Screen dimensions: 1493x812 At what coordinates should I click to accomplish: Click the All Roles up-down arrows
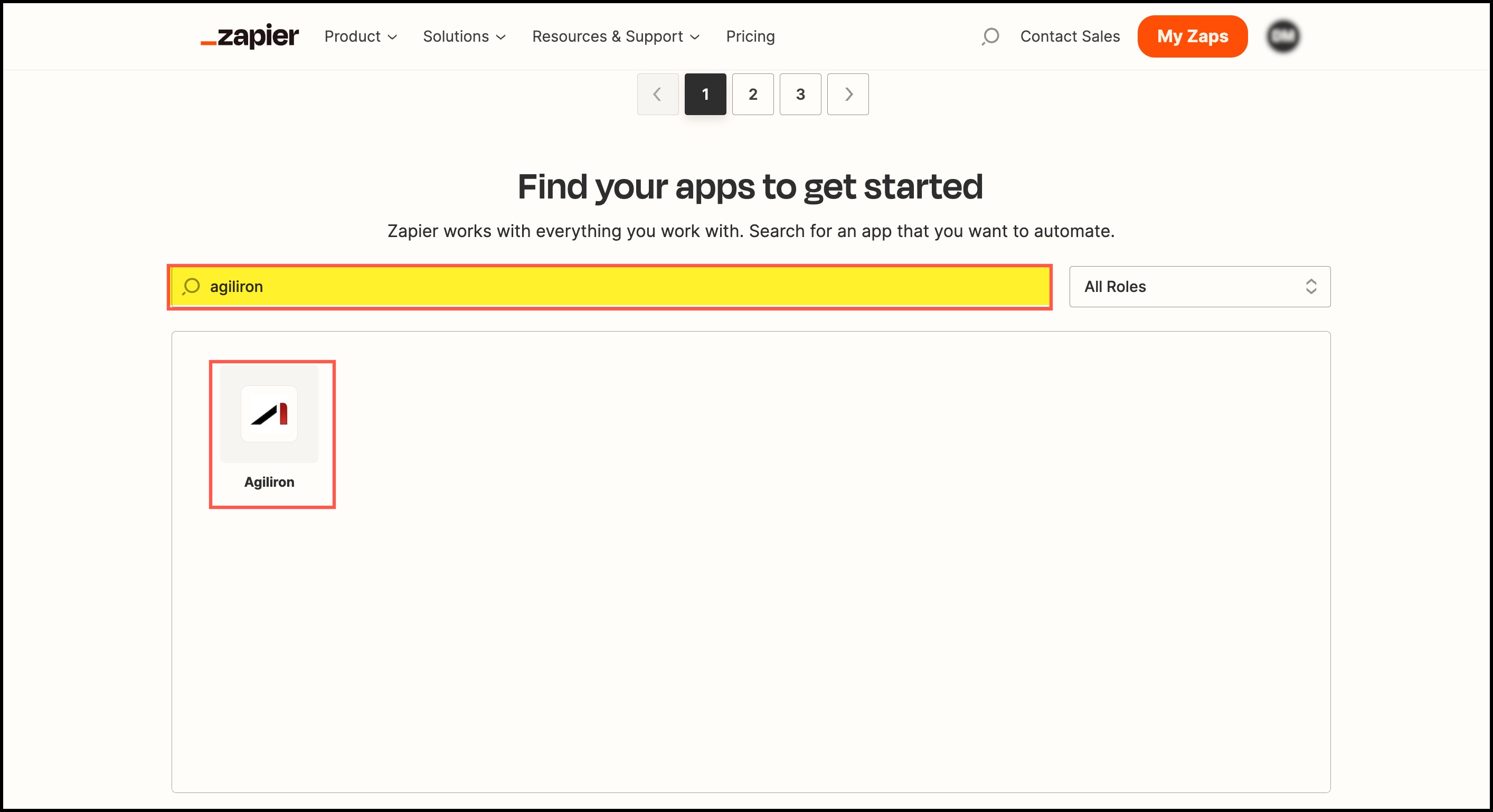(1310, 286)
